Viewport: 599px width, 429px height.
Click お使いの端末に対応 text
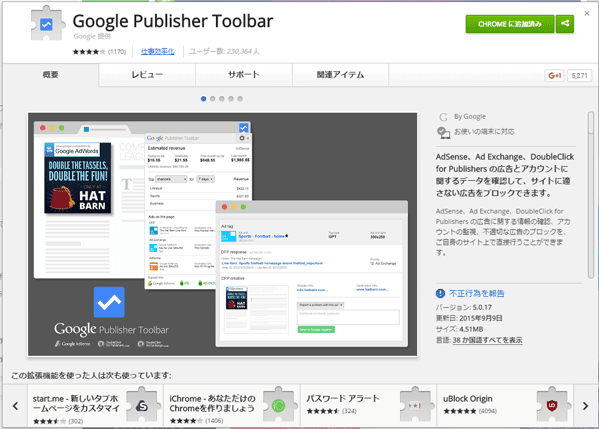(x=484, y=132)
